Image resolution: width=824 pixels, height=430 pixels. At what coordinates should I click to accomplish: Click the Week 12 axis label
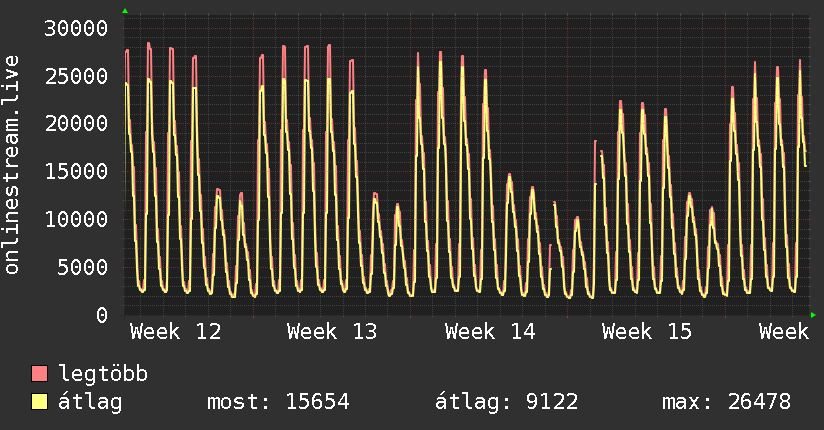[176, 332]
